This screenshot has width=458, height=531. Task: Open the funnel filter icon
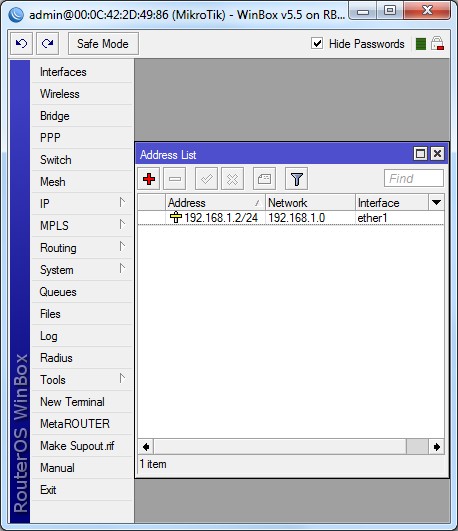coord(296,178)
